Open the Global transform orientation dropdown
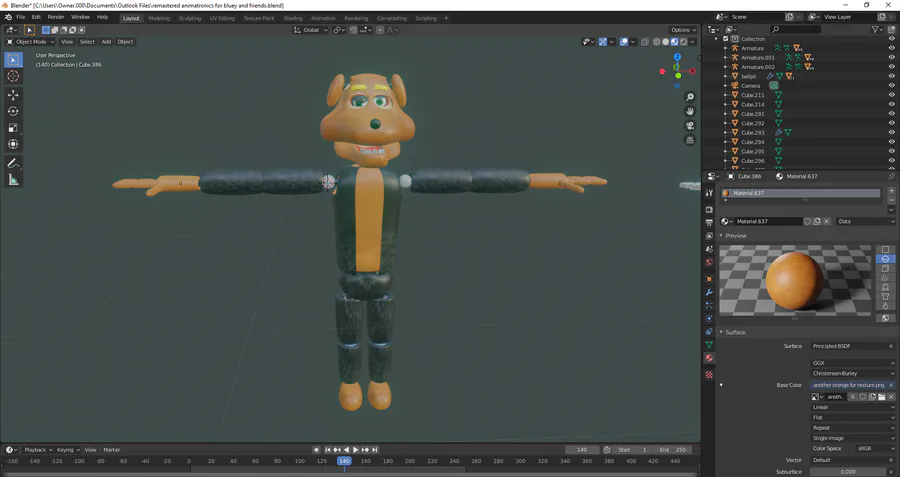This screenshot has width=900, height=477. (311, 30)
